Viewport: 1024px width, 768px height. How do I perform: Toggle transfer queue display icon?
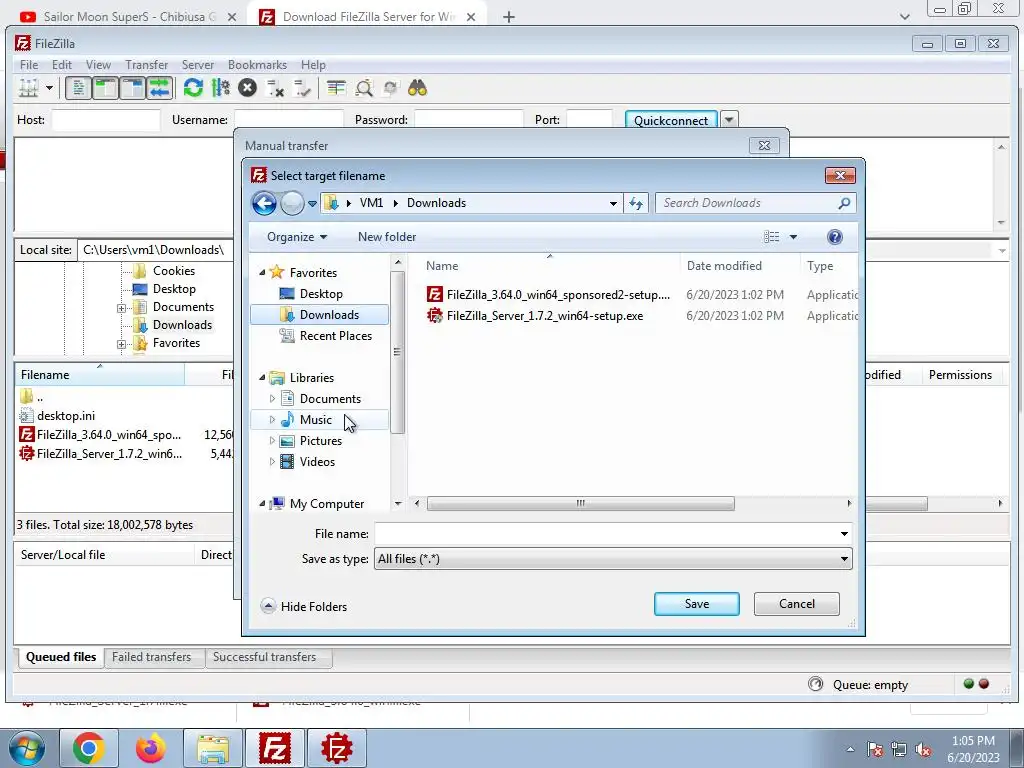click(159, 88)
